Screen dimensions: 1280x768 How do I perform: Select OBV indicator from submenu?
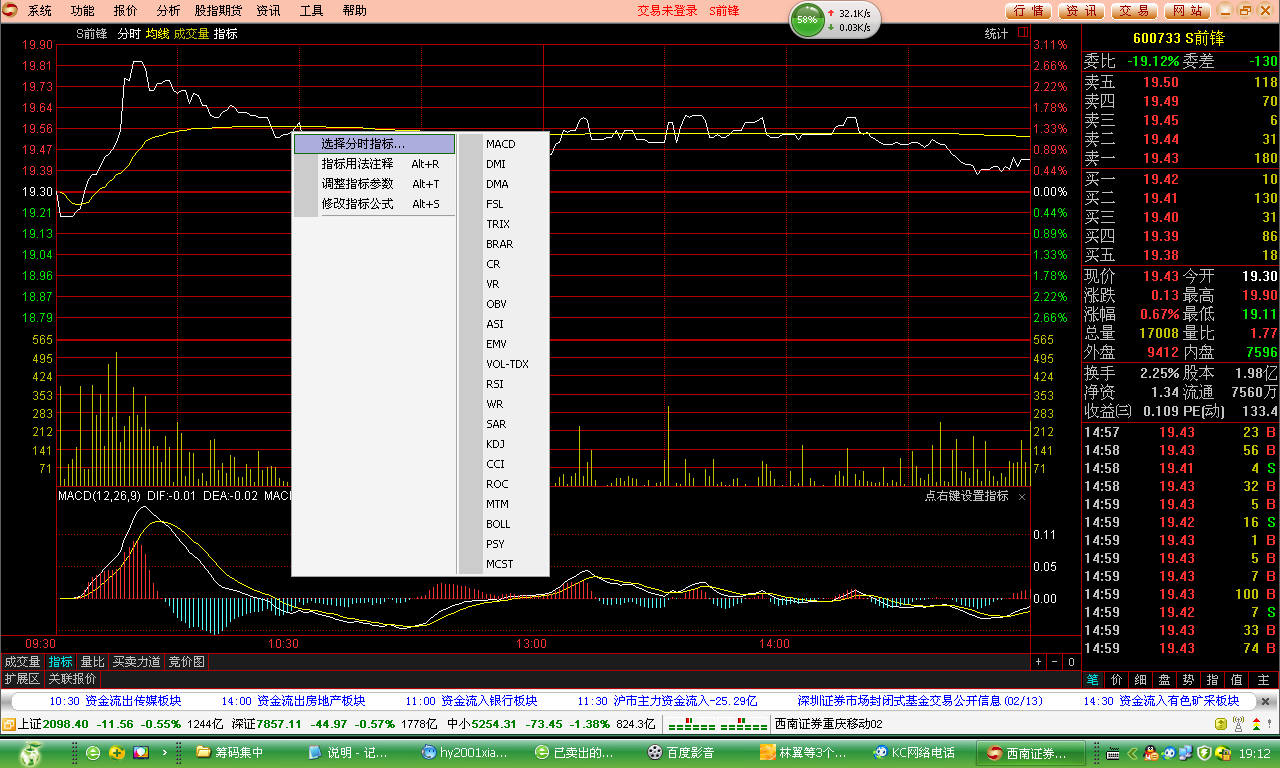point(503,304)
